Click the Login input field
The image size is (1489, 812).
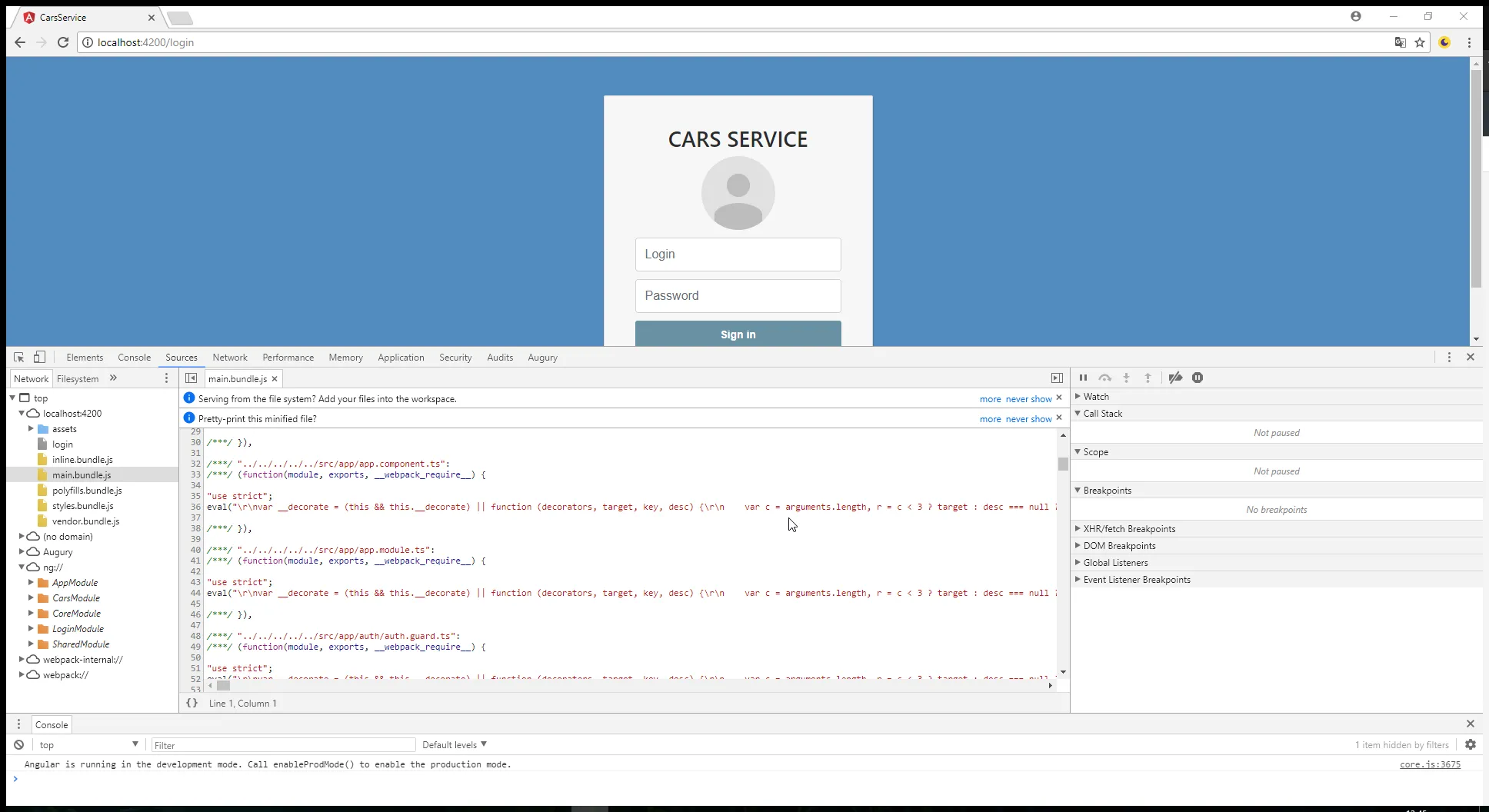tap(738, 255)
